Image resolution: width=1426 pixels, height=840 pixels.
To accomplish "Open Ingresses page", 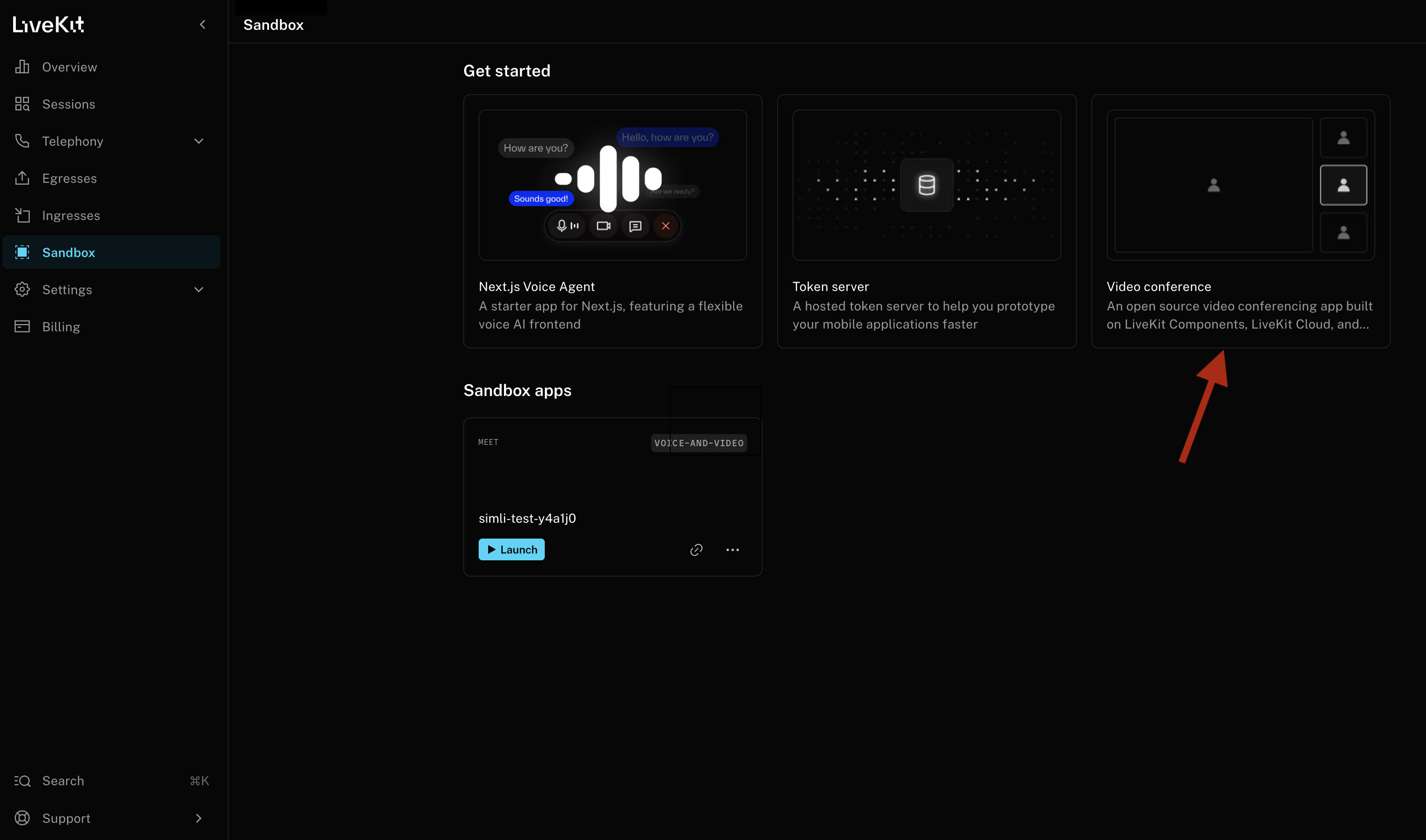I will (x=111, y=216).
